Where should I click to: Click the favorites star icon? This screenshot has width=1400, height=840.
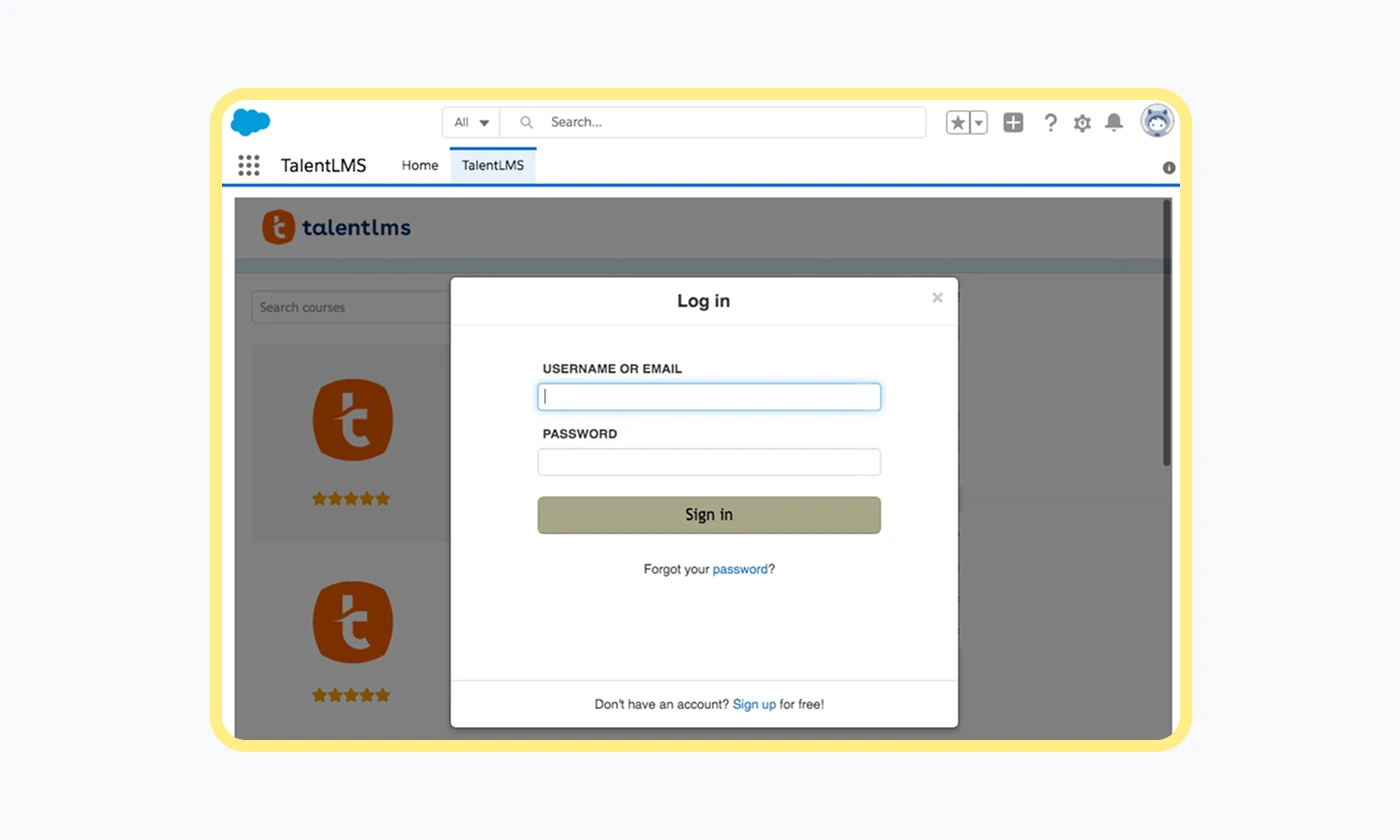958,123
